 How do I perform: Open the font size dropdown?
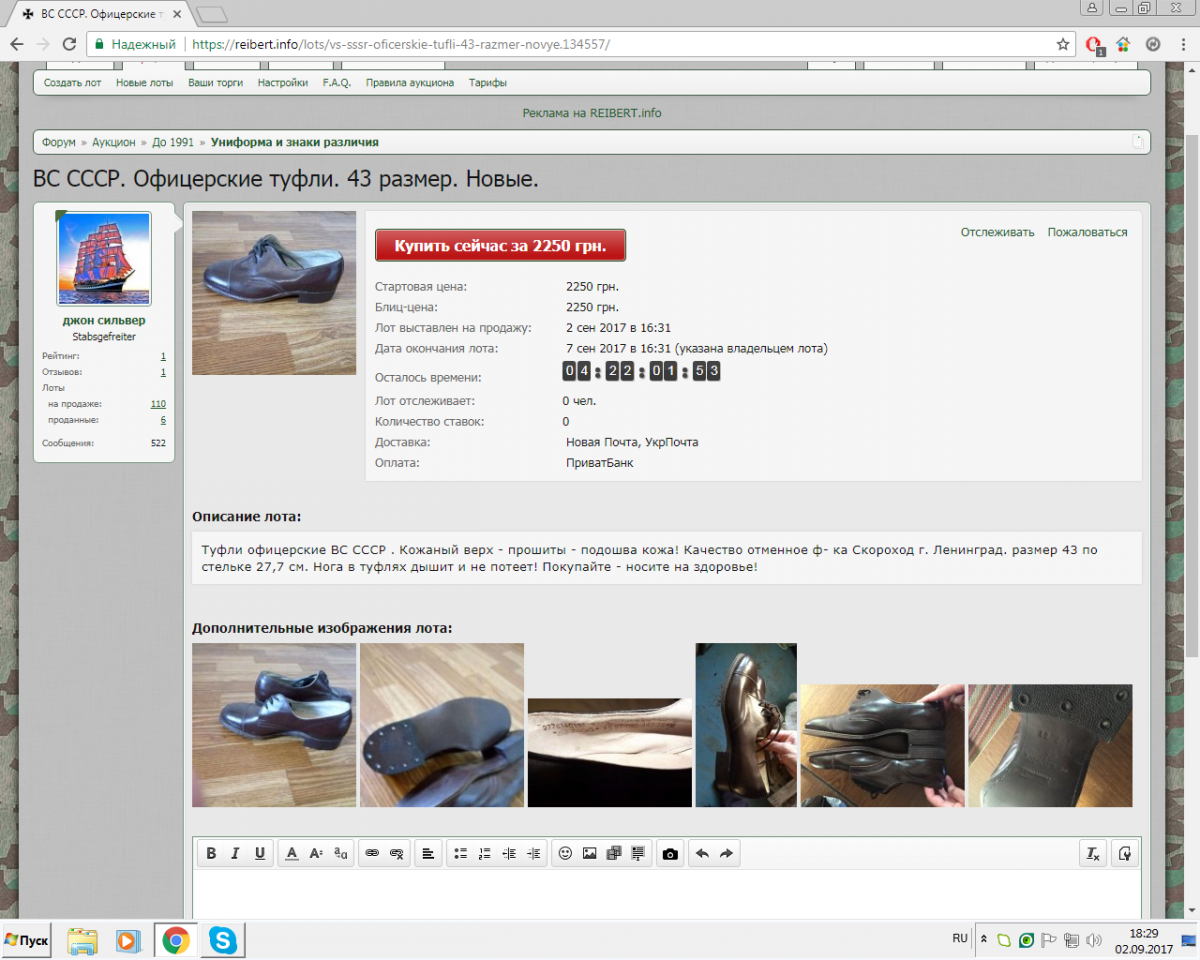click(316, 853)
